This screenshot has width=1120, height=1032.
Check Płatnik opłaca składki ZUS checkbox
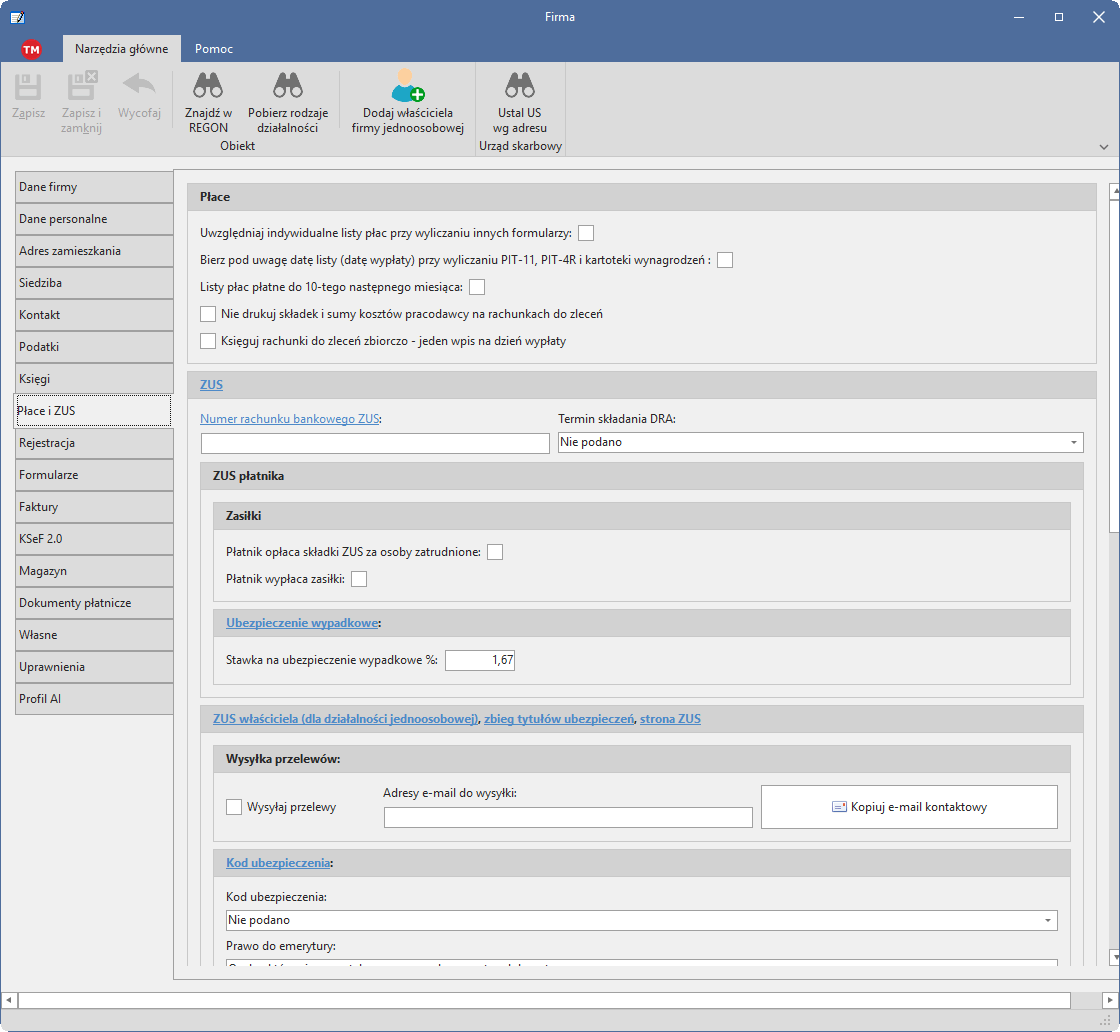(494, 552)
